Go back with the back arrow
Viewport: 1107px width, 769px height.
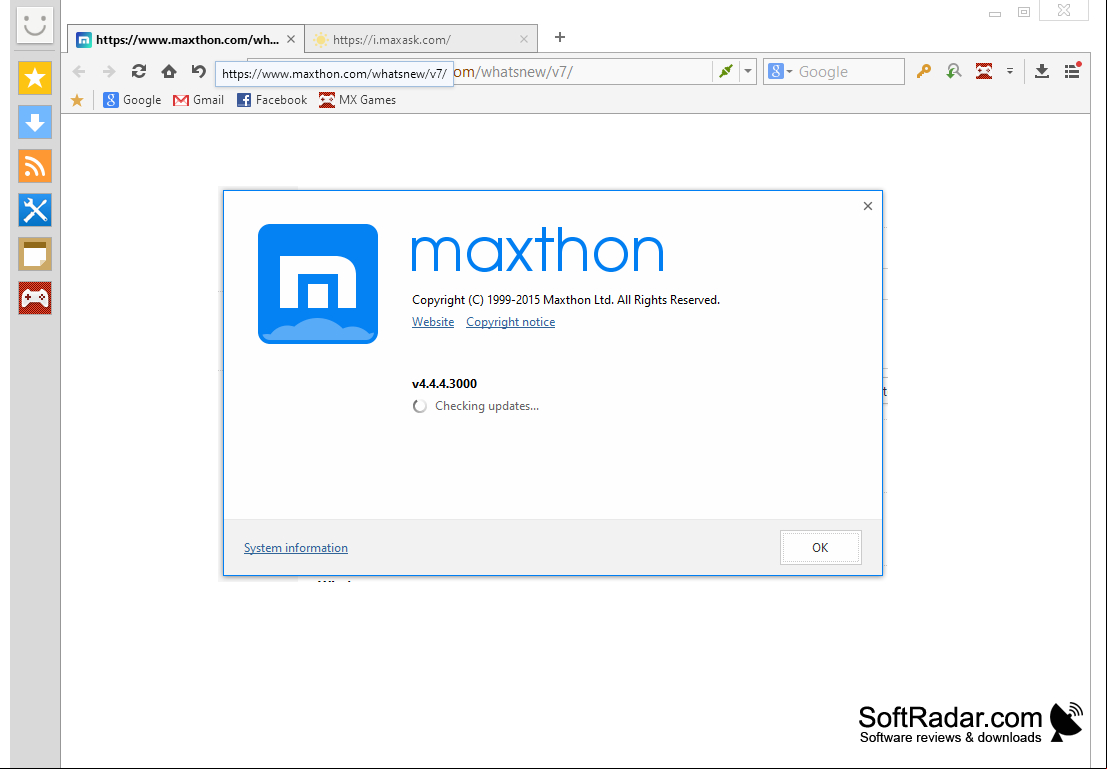[79, 71]
